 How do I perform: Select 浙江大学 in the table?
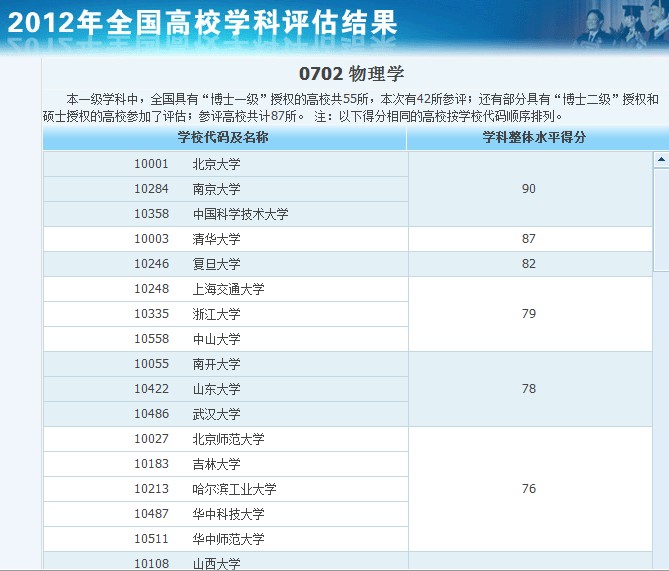click(x=216, y=314)
